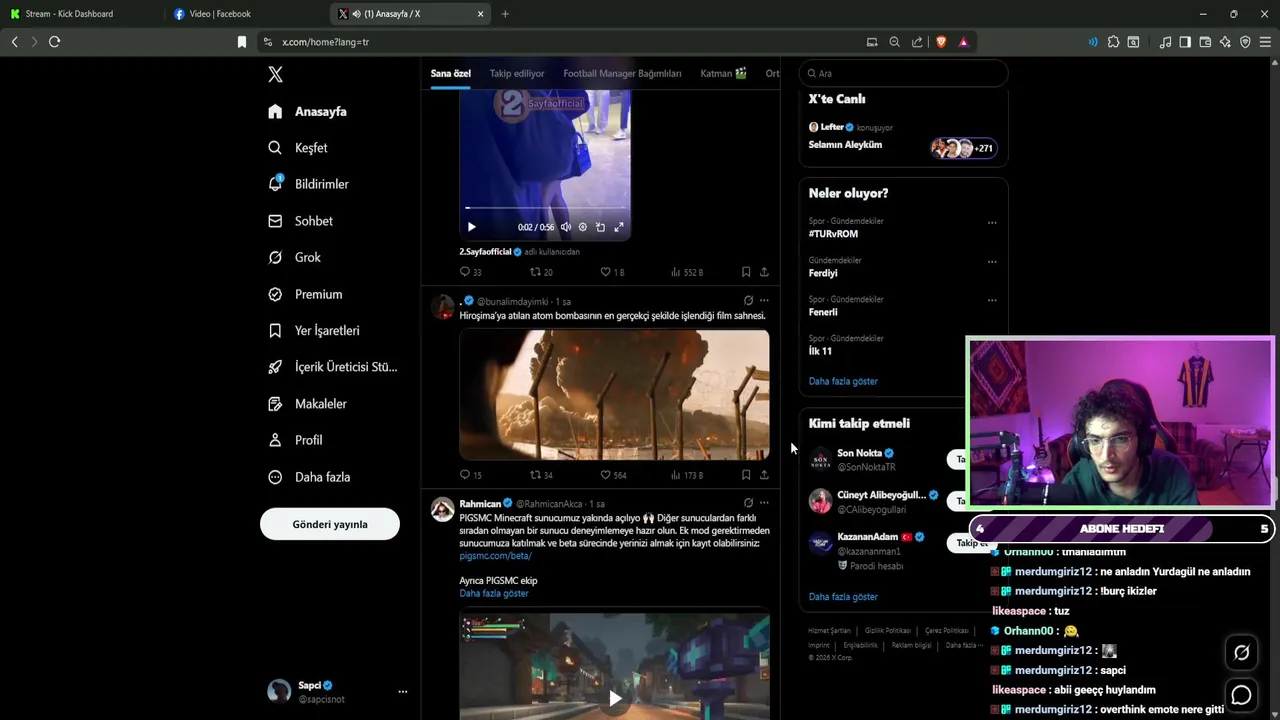Open more menu on bunalimdayimki post

click(x=764, y=300)
